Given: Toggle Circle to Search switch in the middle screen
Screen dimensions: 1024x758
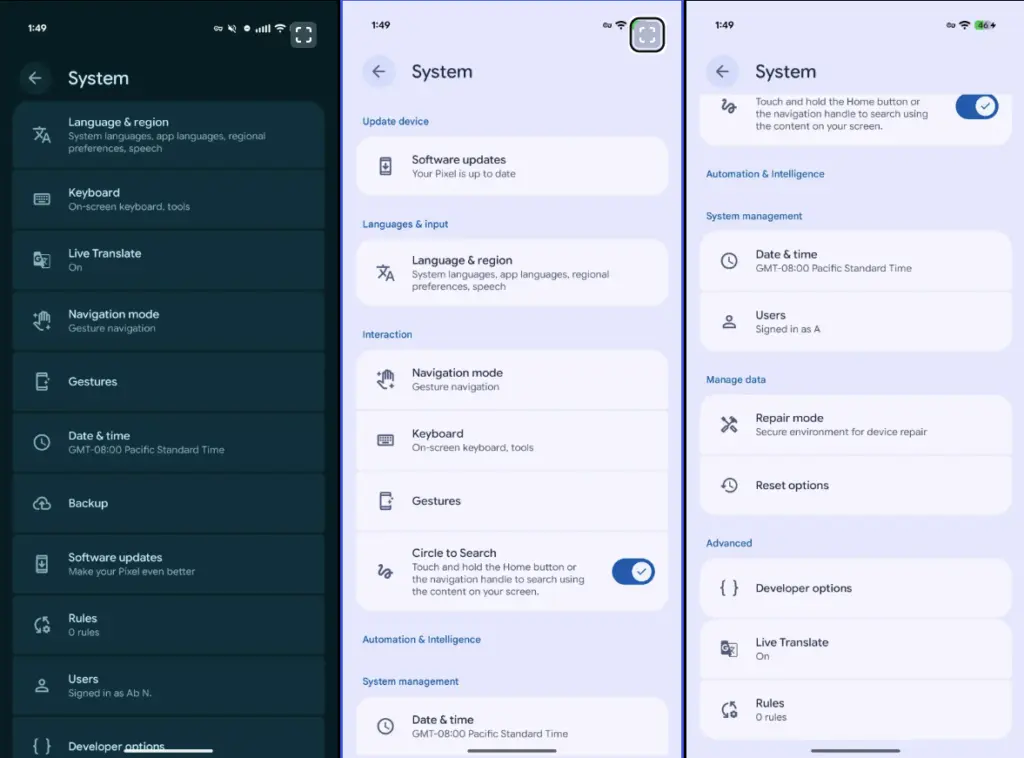Looking at the screenshot, I should coord(633,571).
